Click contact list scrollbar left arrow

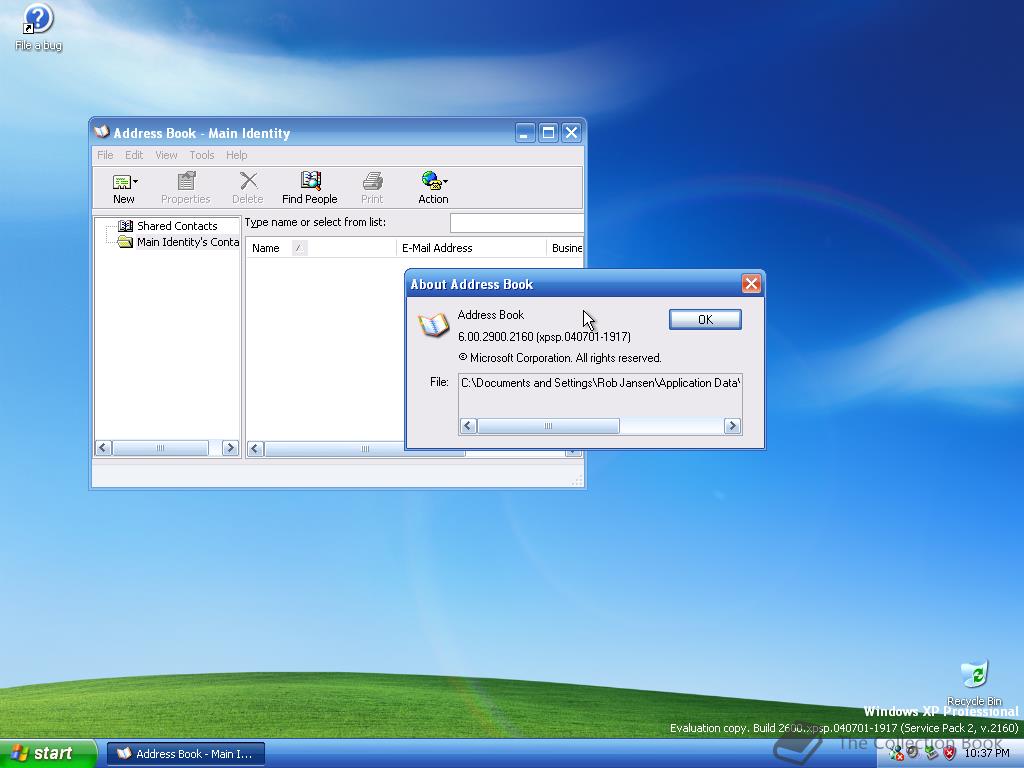(x=255, y=449)
